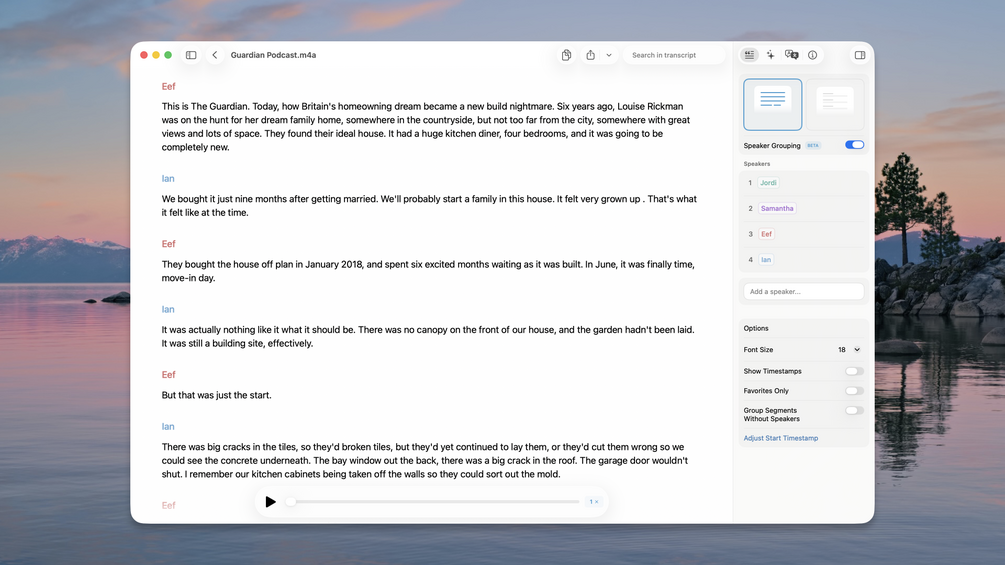
Task: Toggle the left sidebar panel icon
Action: pos(191,55)
